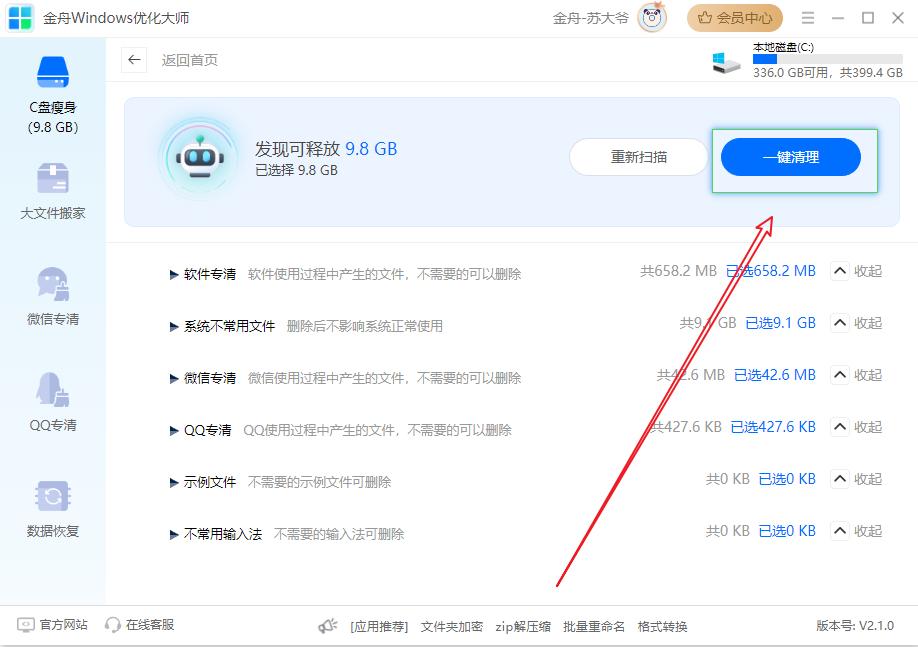Screen dimensions: 918x647
Task: Click the user avatar icon
Action: point(653,18)
